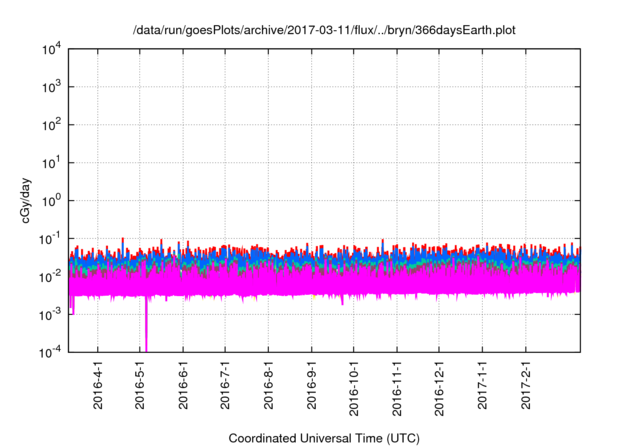Image resolution: width=640 pixels, height=448 pixels.
Task: Click the cGy/day y-axis label
Action: (31, 200)
